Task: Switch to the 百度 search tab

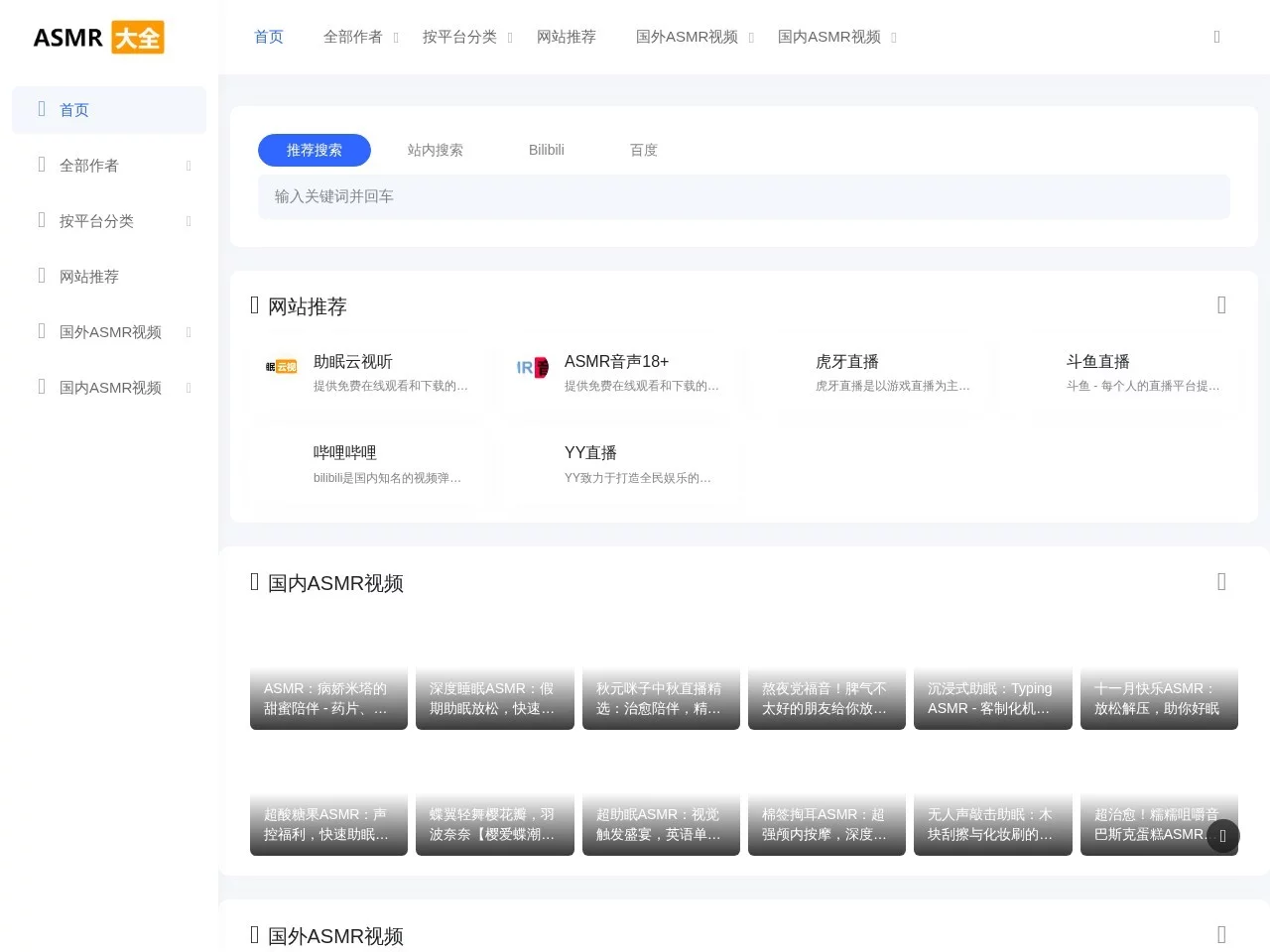Action: pyautogui.click(x=644, y=150)
